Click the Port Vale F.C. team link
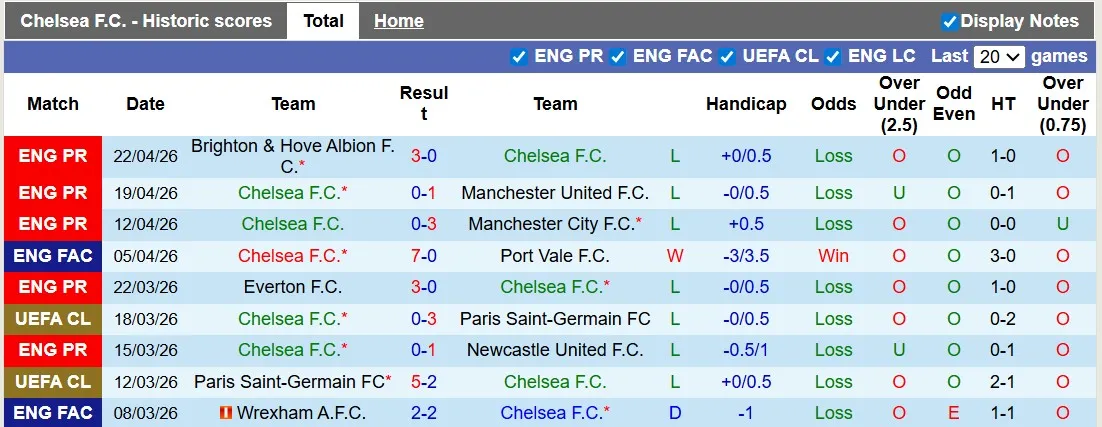 555,256
